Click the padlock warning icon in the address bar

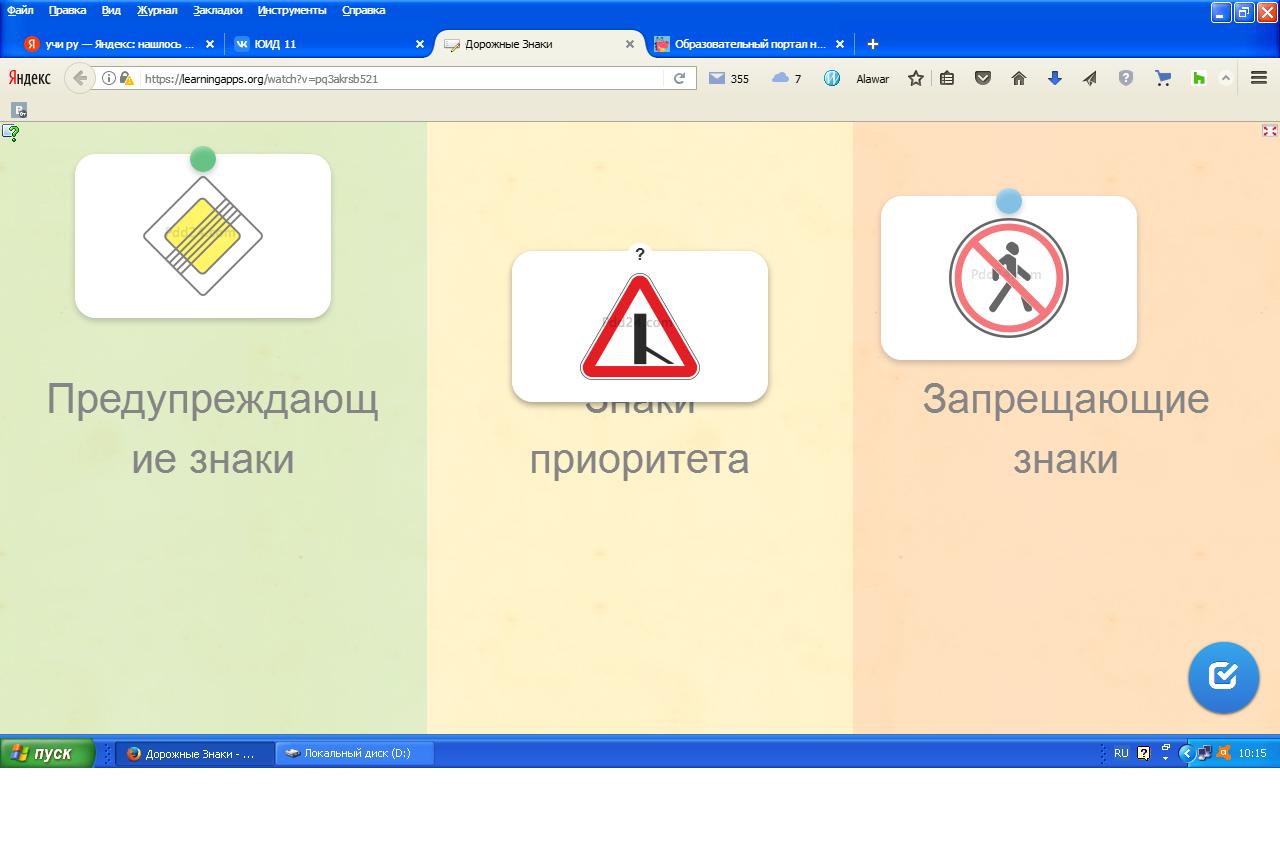point(127,78)
